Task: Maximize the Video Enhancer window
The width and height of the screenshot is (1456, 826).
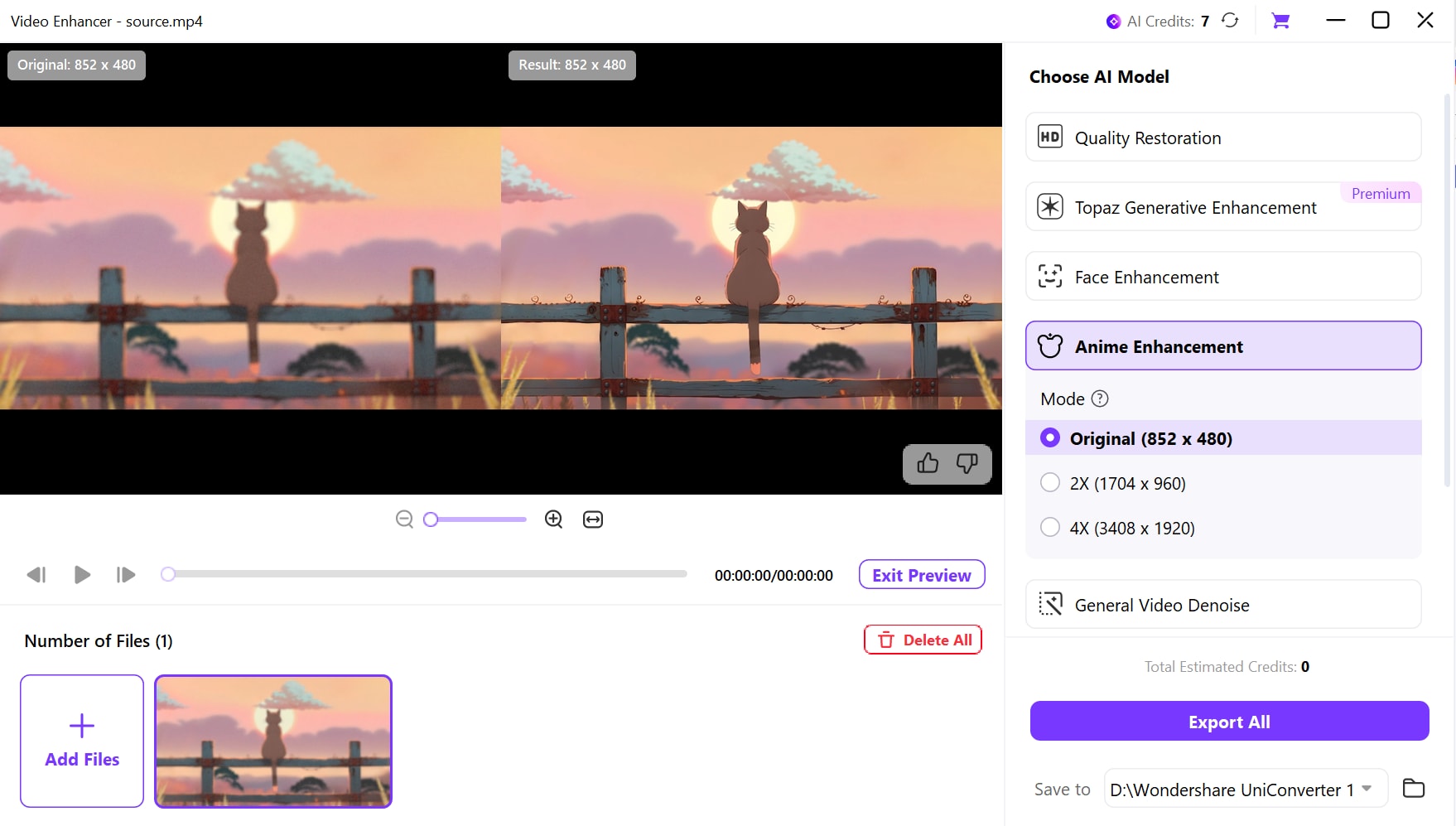Action: click(x=1381, y=20)
